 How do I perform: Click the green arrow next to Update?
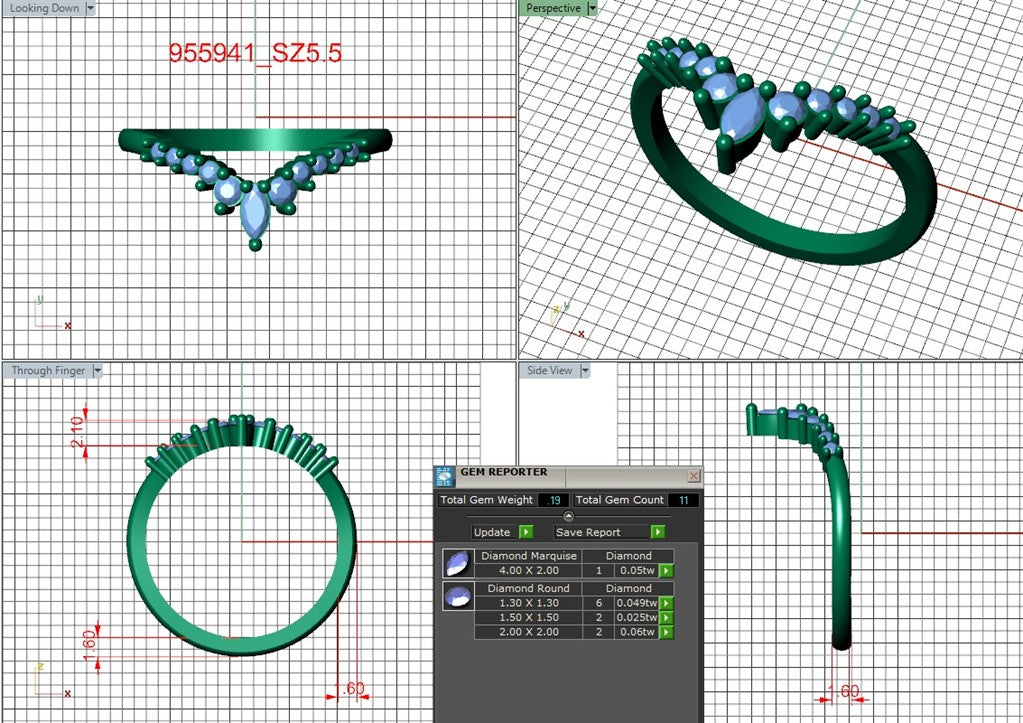coord(526,532)
